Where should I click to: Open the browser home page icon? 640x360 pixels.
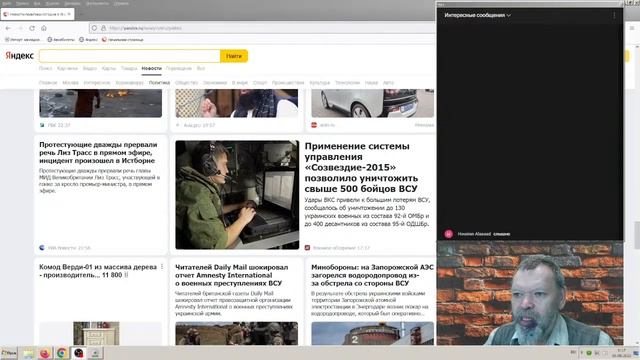(44, 28)
